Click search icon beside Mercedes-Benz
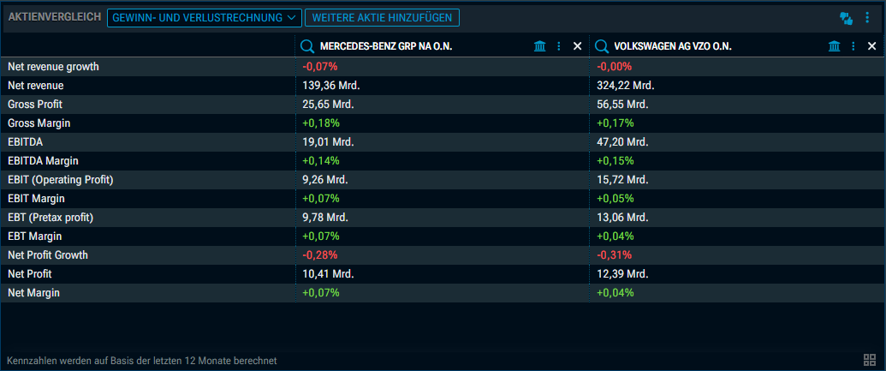 (x=307, y=47)
